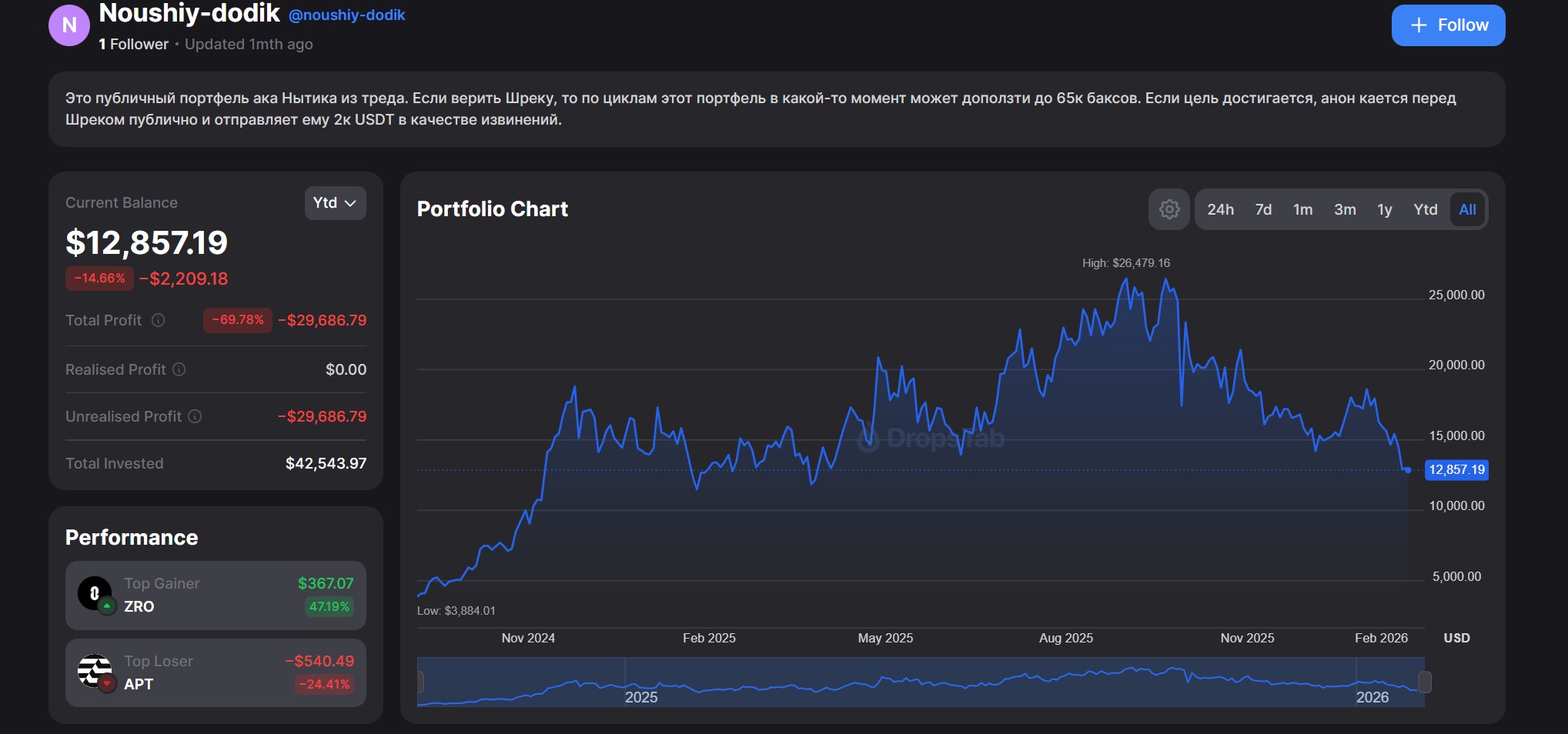Select the 1m chart range
Image resolution: width=1568 pixels, height=734 pixels.
tap(1302, 209)
